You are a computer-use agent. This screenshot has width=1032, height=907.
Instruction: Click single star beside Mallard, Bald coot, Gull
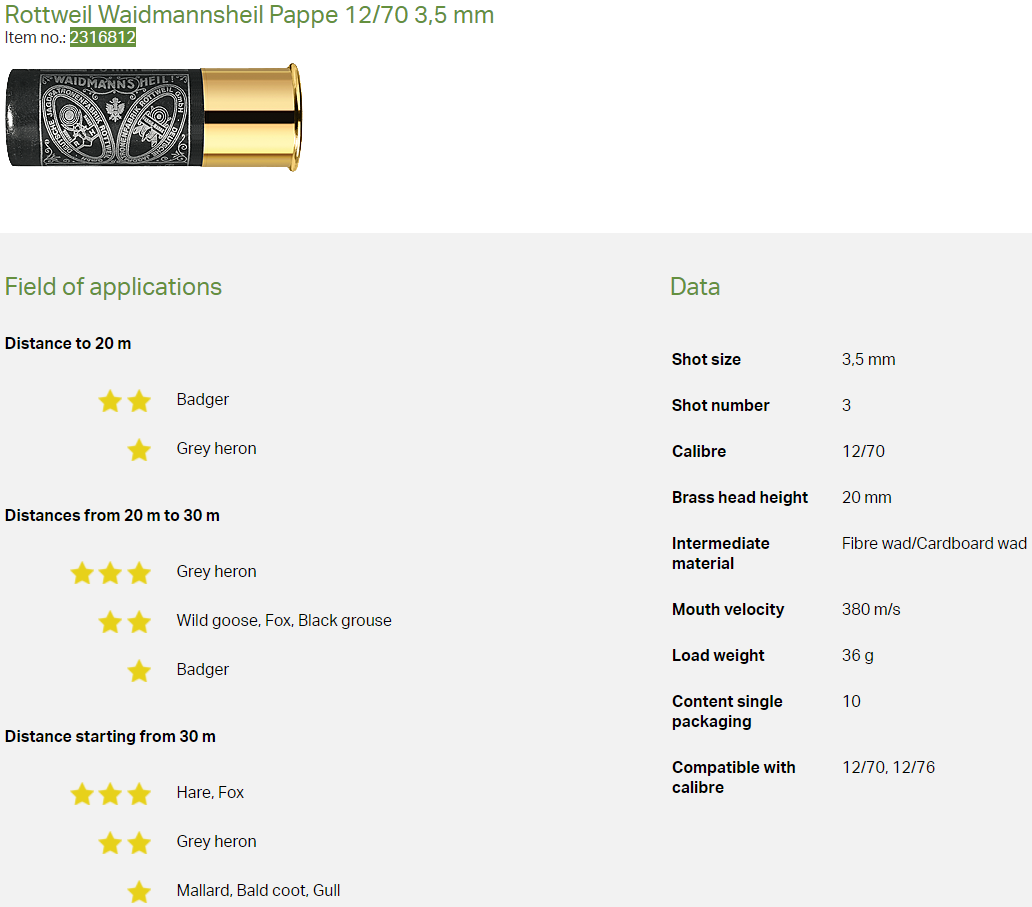139,893
